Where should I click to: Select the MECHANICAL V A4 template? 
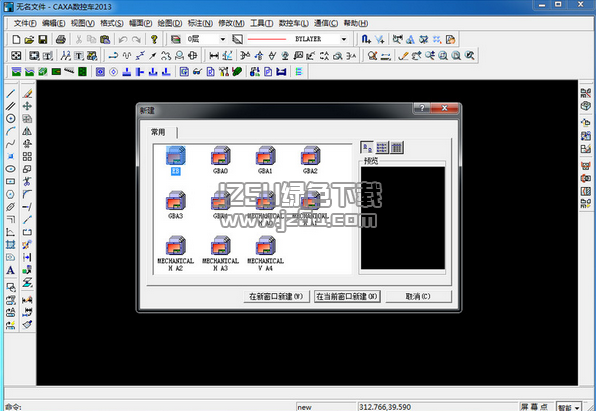pyautogui.click(x=265, y=254)
